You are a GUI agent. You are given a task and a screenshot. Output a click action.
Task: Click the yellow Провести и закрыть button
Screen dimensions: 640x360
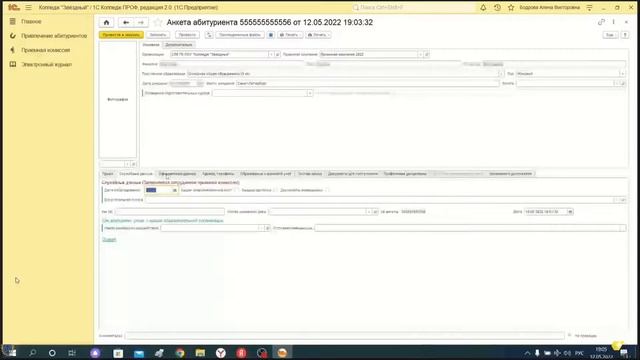coord(121,35)
